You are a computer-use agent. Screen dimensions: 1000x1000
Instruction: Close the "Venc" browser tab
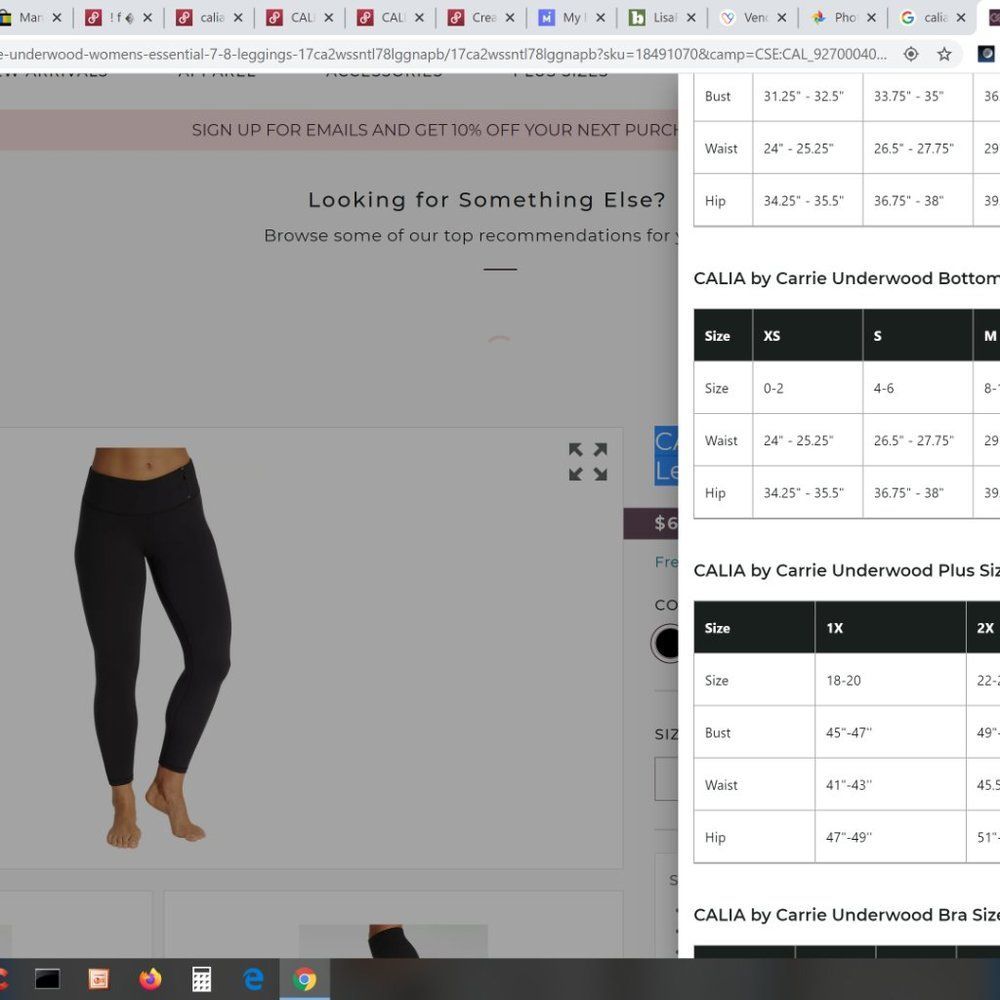coord(782,18)
